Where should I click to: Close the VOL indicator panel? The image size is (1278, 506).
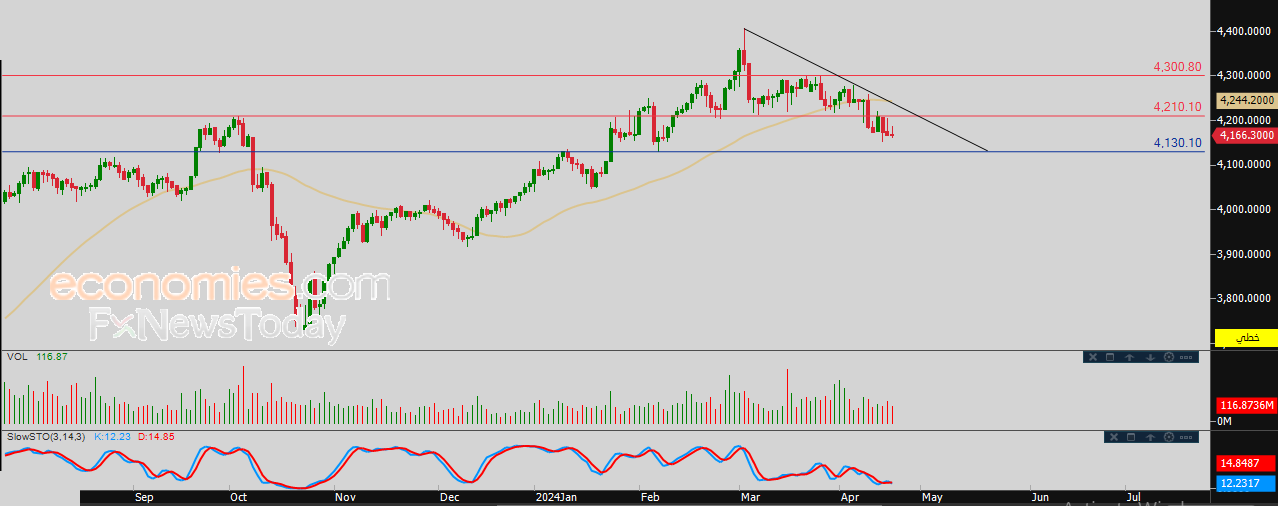(1093, 357)
